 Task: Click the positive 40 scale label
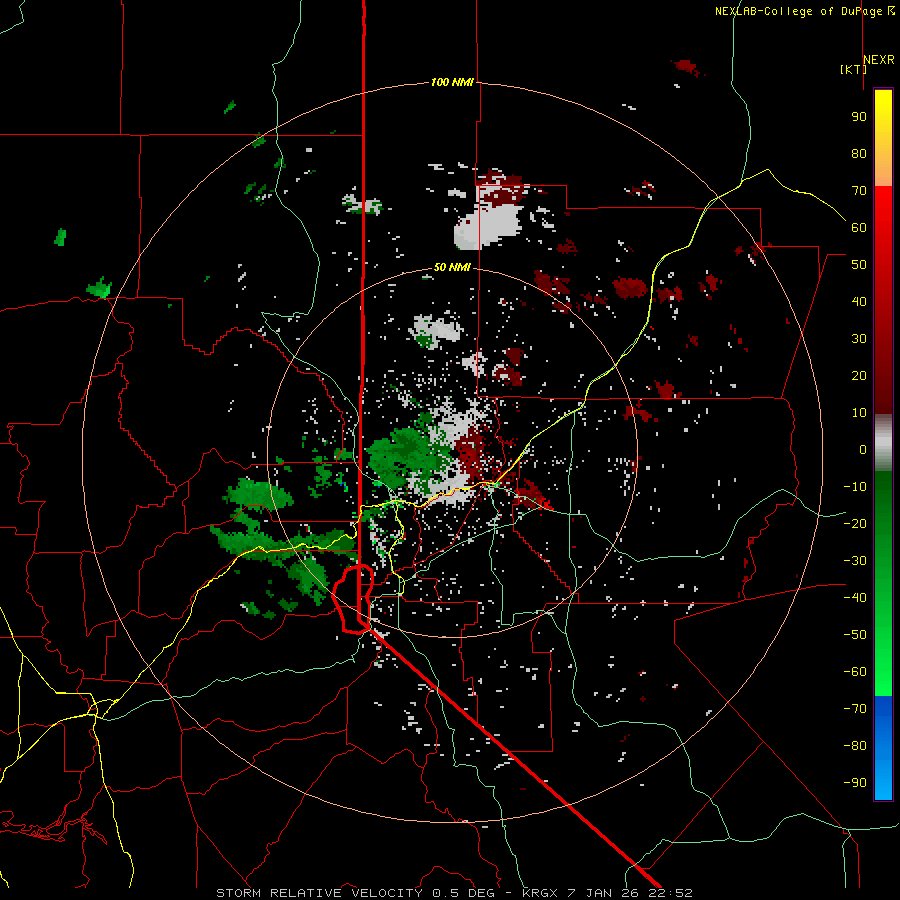click(x=859, y=301)
